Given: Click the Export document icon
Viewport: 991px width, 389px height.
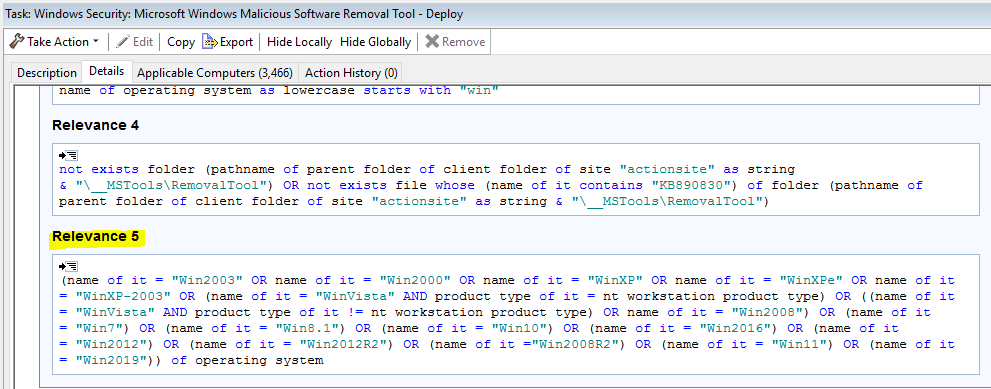Looking at the screenshot, I should [x=209, y=42].
